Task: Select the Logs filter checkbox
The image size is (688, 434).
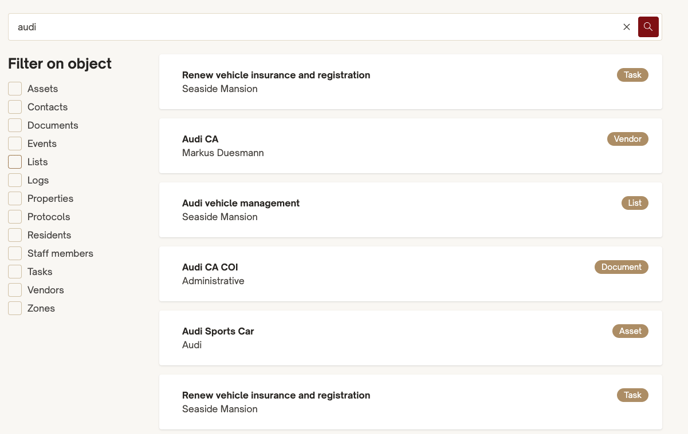Action: pos(15,180)
